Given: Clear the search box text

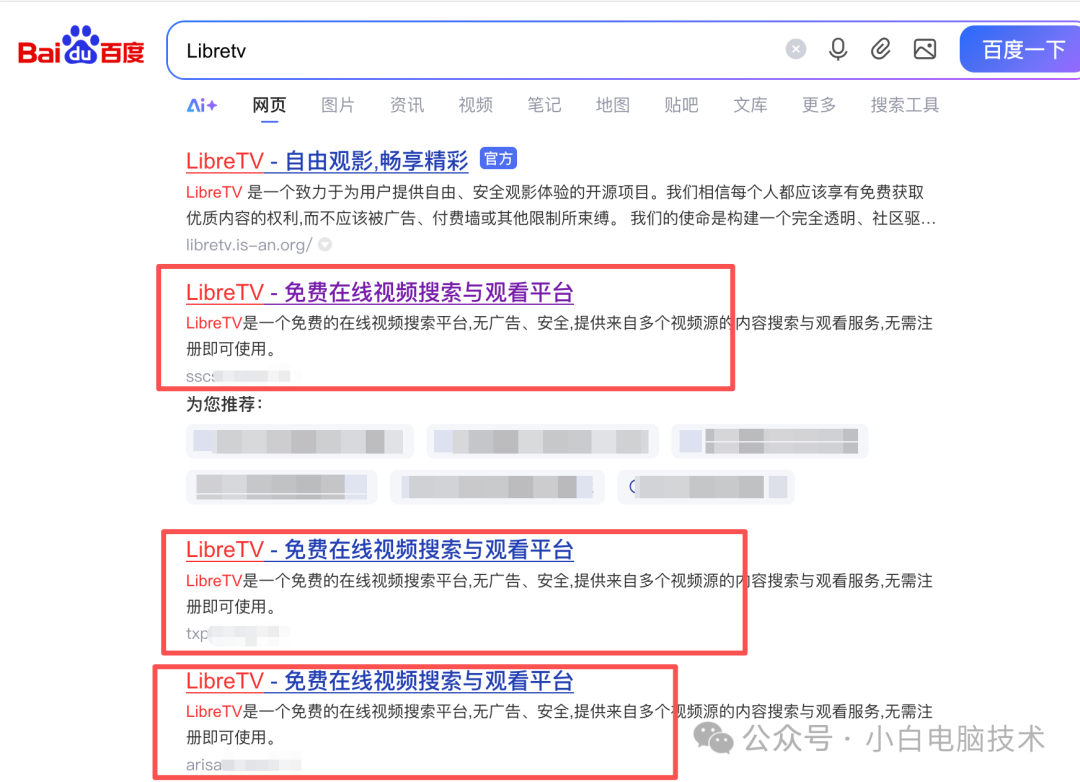Looking at the screenshot, I should click(796, 49).
